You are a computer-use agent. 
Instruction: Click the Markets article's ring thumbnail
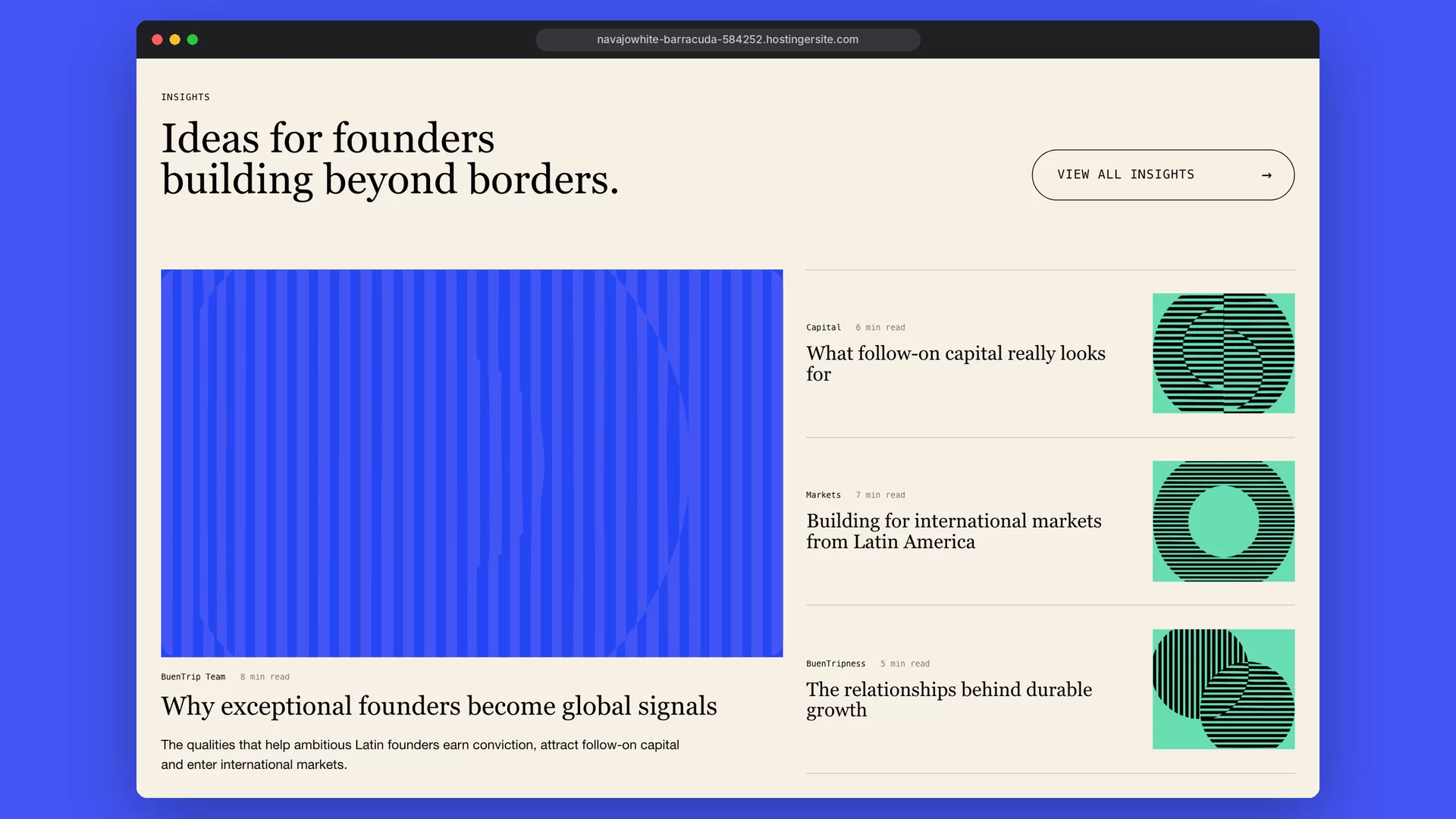[x=1223, y=521]
